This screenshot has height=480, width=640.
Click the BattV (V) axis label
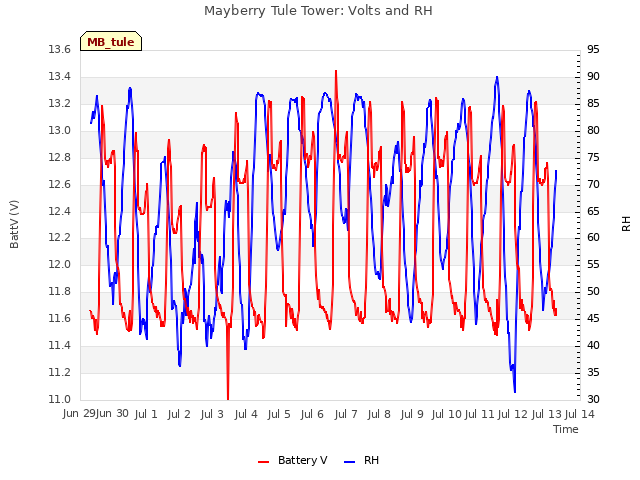click(x=14, y=224)
